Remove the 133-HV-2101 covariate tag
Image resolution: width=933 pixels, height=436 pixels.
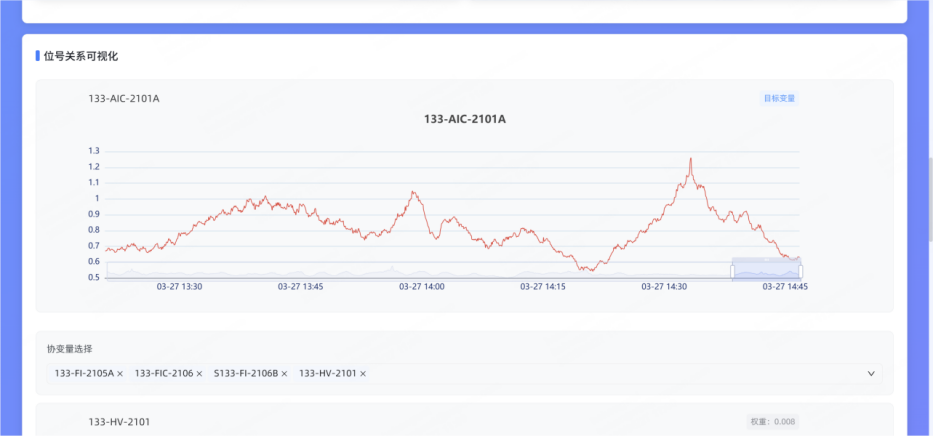[363, 374]
